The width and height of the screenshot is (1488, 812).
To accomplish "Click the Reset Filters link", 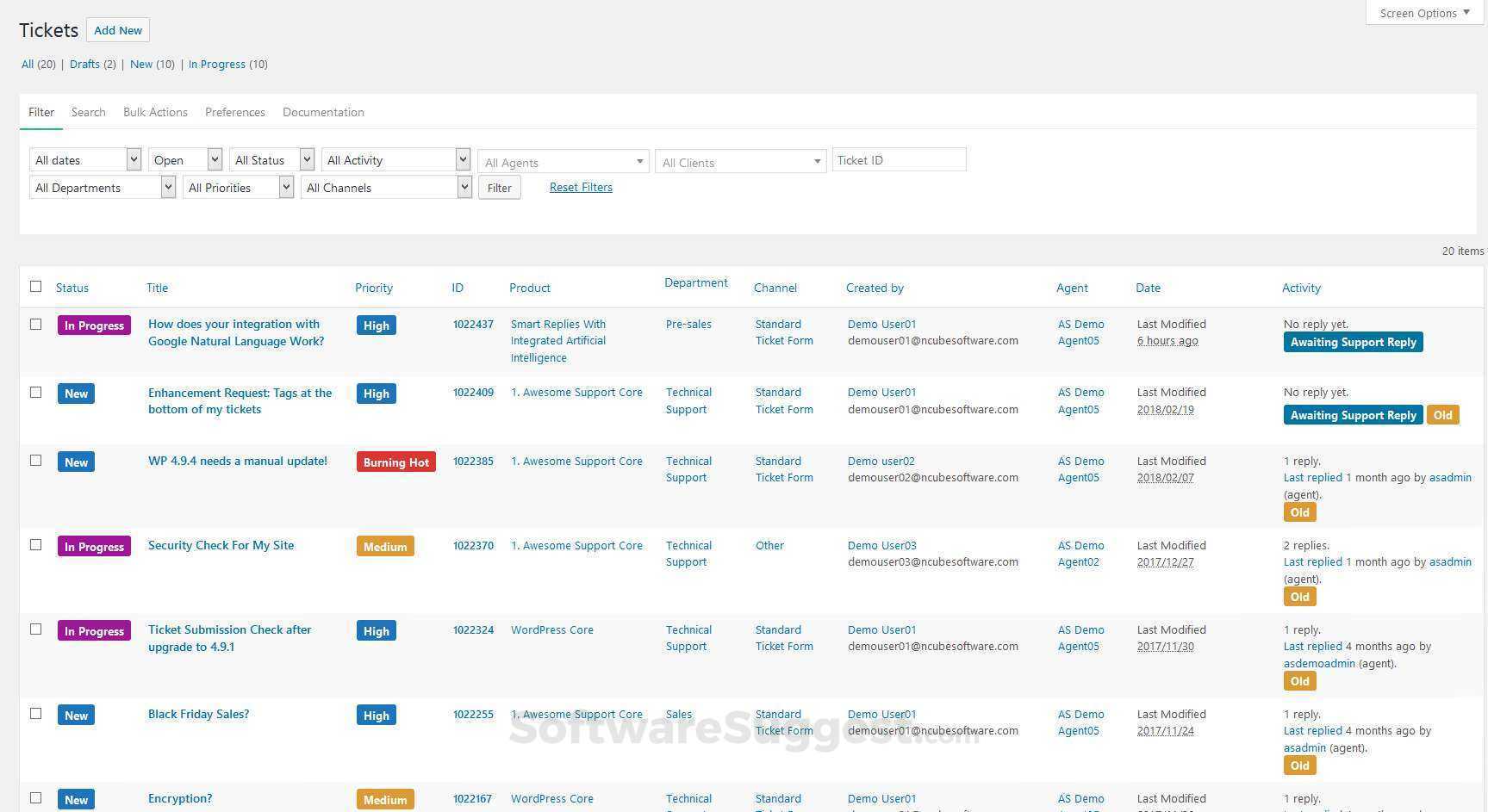I will [x=581, y=187].
